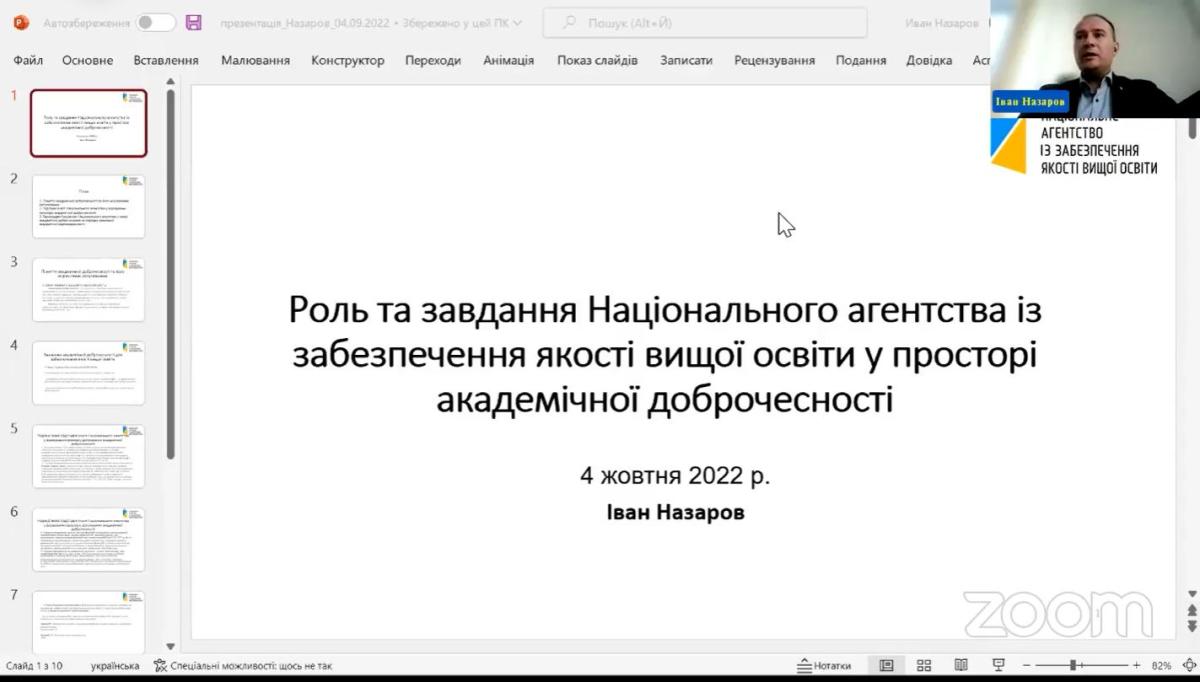Open the Анімація ribbon tab

[508, 60]
